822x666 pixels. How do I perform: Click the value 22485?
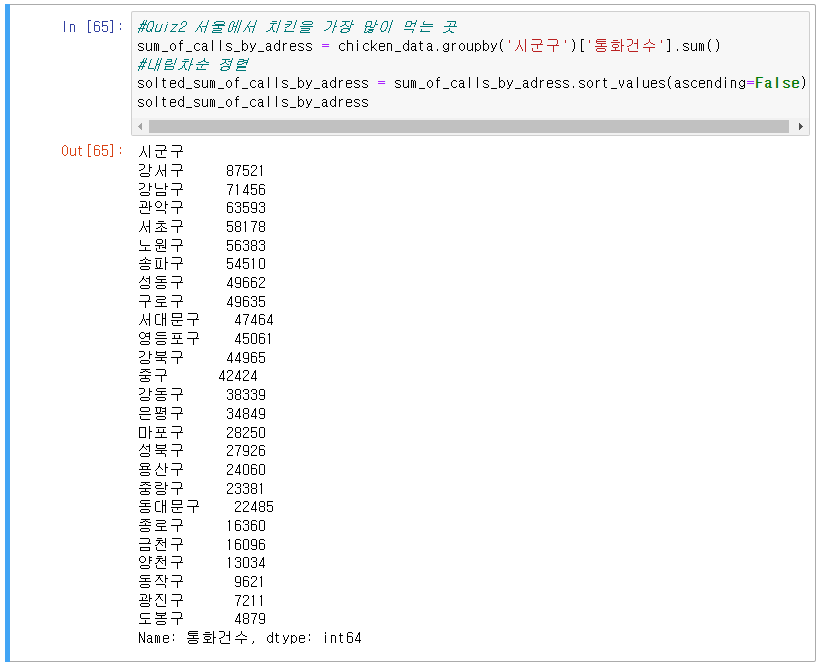[x=254, y=507]
